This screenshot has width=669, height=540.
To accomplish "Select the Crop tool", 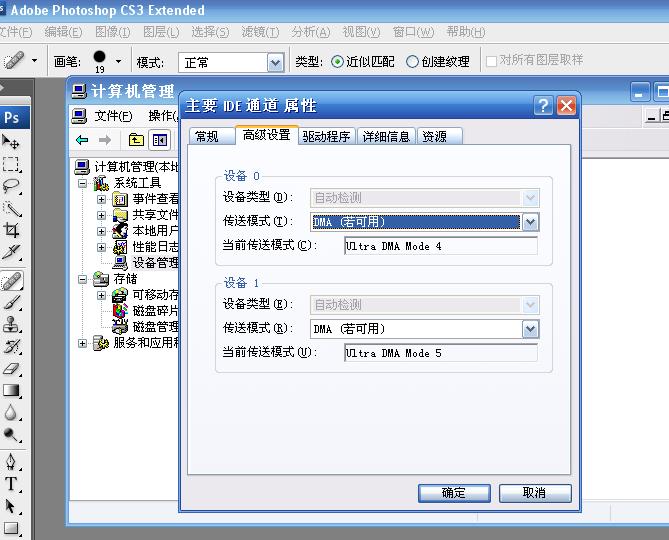I will 11,230.
